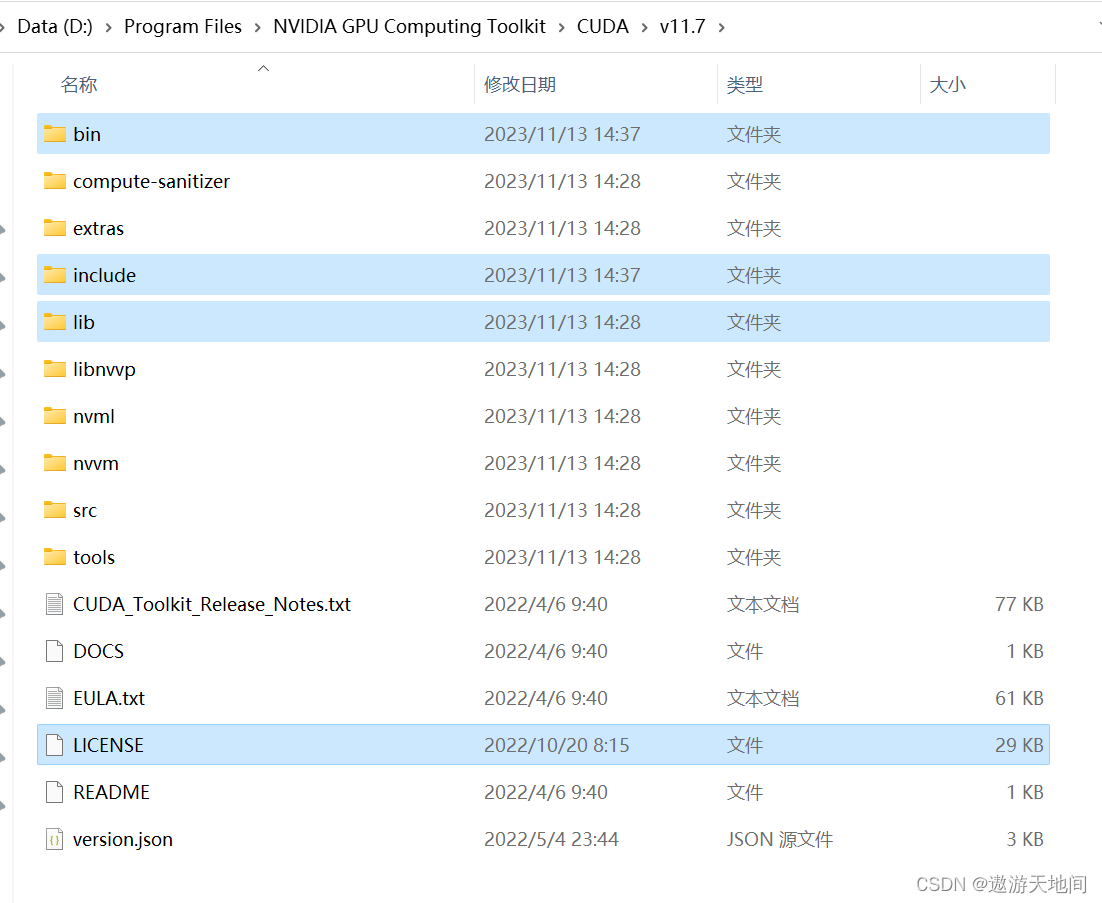This screenshot has width=1102, height=903.
Task: Click the JSON 源文件 type cell
Action: (779, 839)
